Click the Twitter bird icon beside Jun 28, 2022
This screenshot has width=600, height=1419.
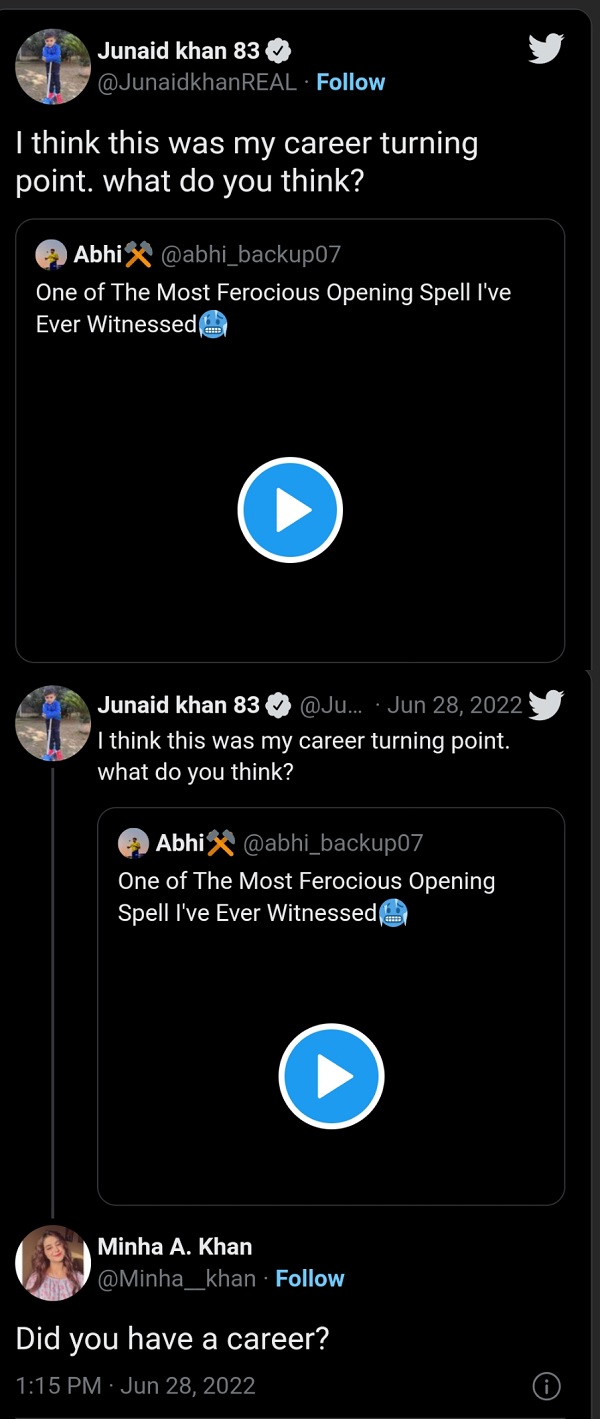[546, 705]
